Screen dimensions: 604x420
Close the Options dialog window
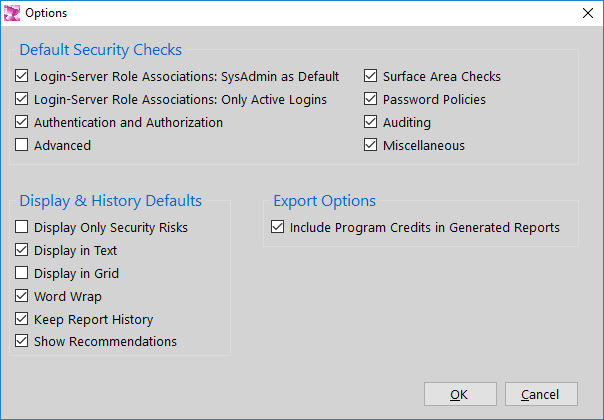[588, 13]
